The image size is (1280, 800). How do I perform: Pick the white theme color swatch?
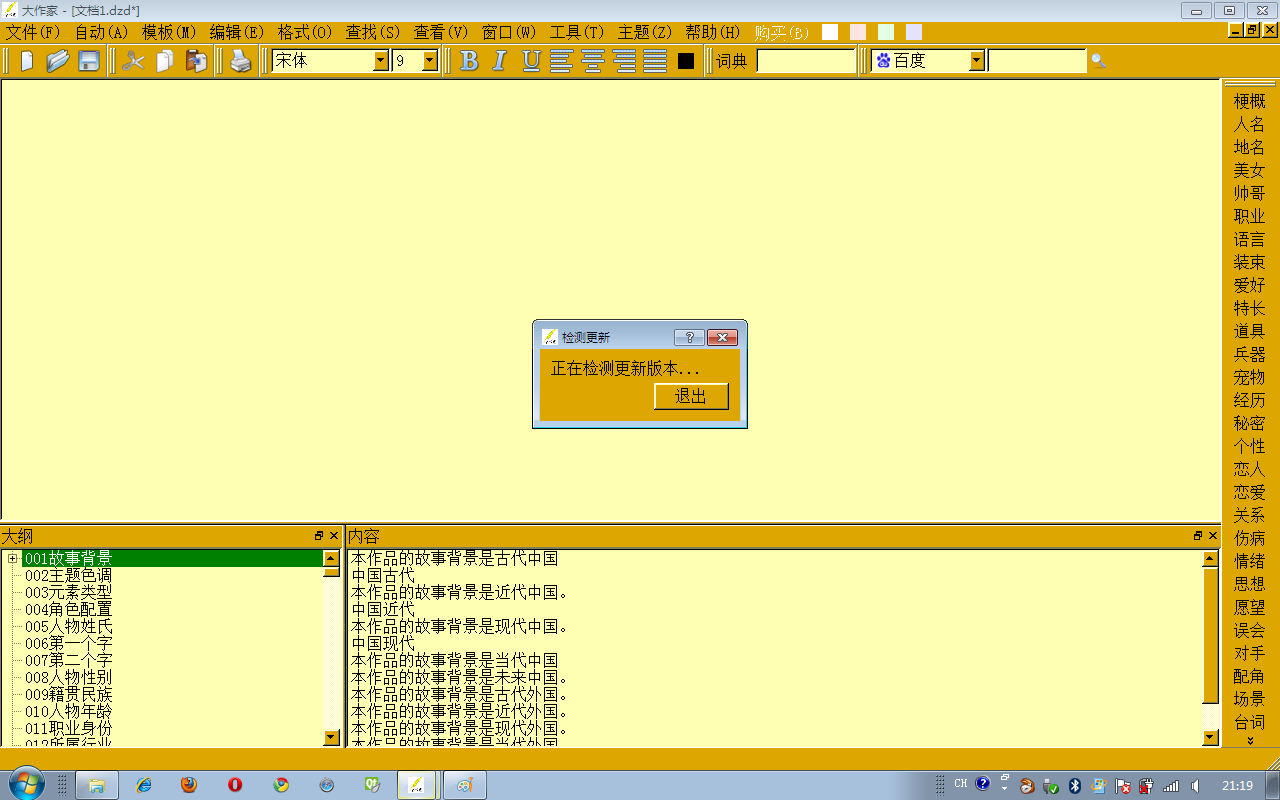click(x=830, y=32)
